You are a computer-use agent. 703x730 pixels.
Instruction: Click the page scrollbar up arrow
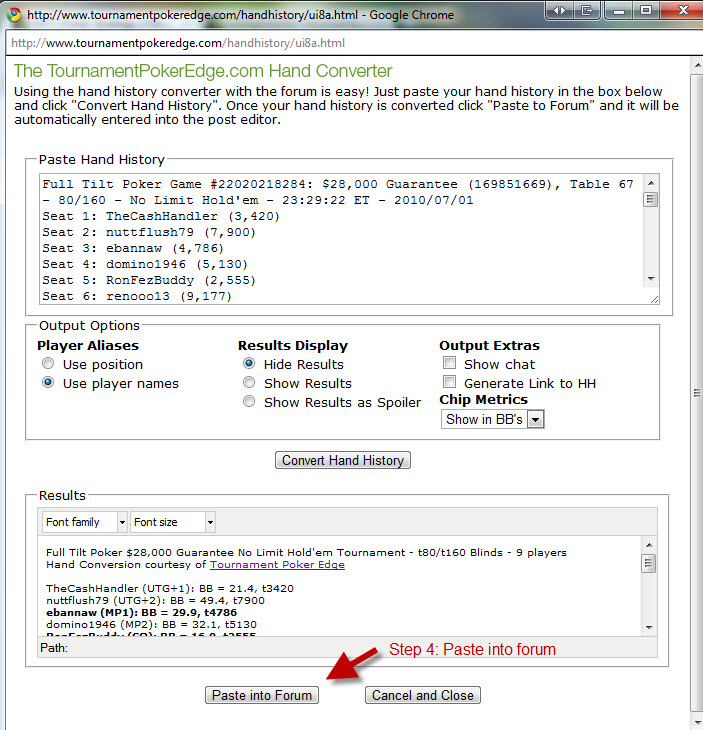pos(697,66)
